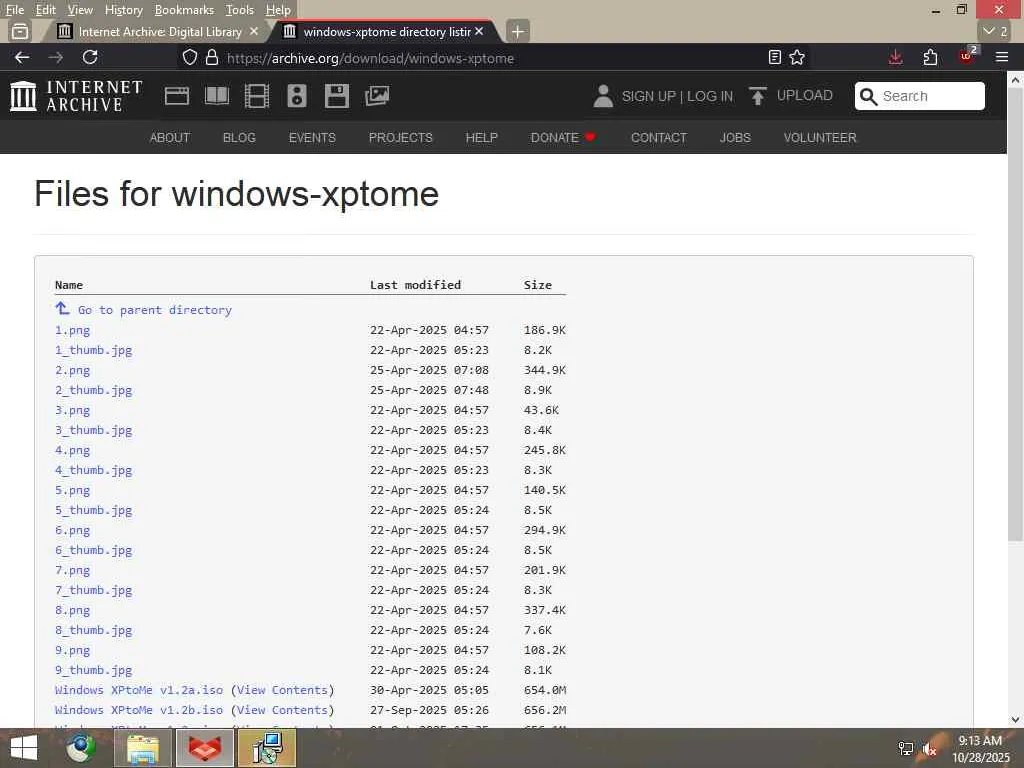Expand the list all tabs dropdown

(x=995, y=31)
